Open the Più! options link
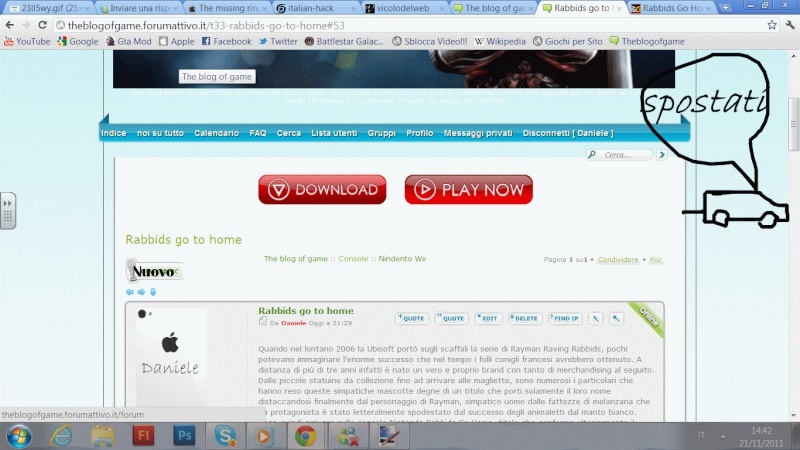 656,260
